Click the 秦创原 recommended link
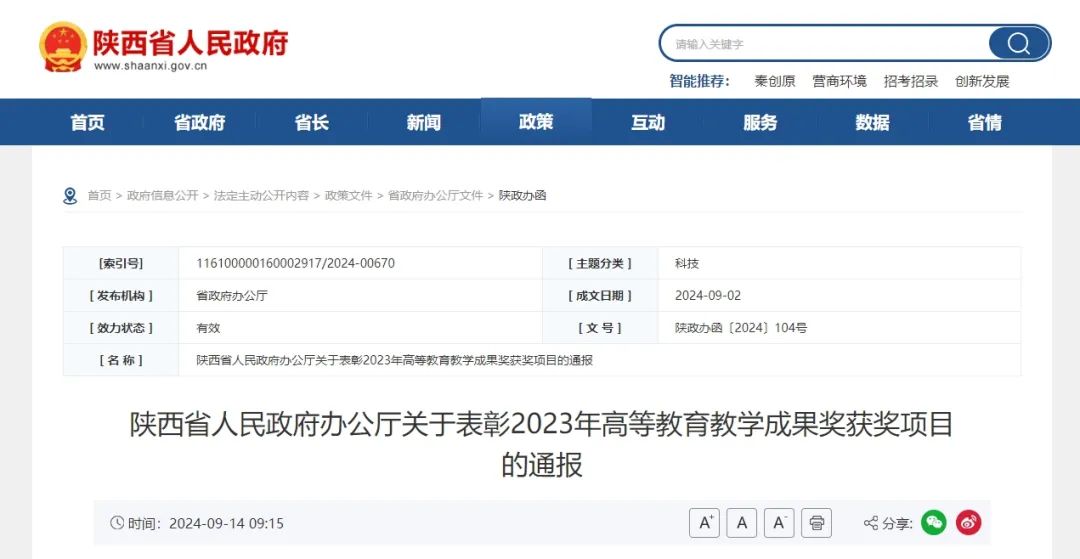 775,81
